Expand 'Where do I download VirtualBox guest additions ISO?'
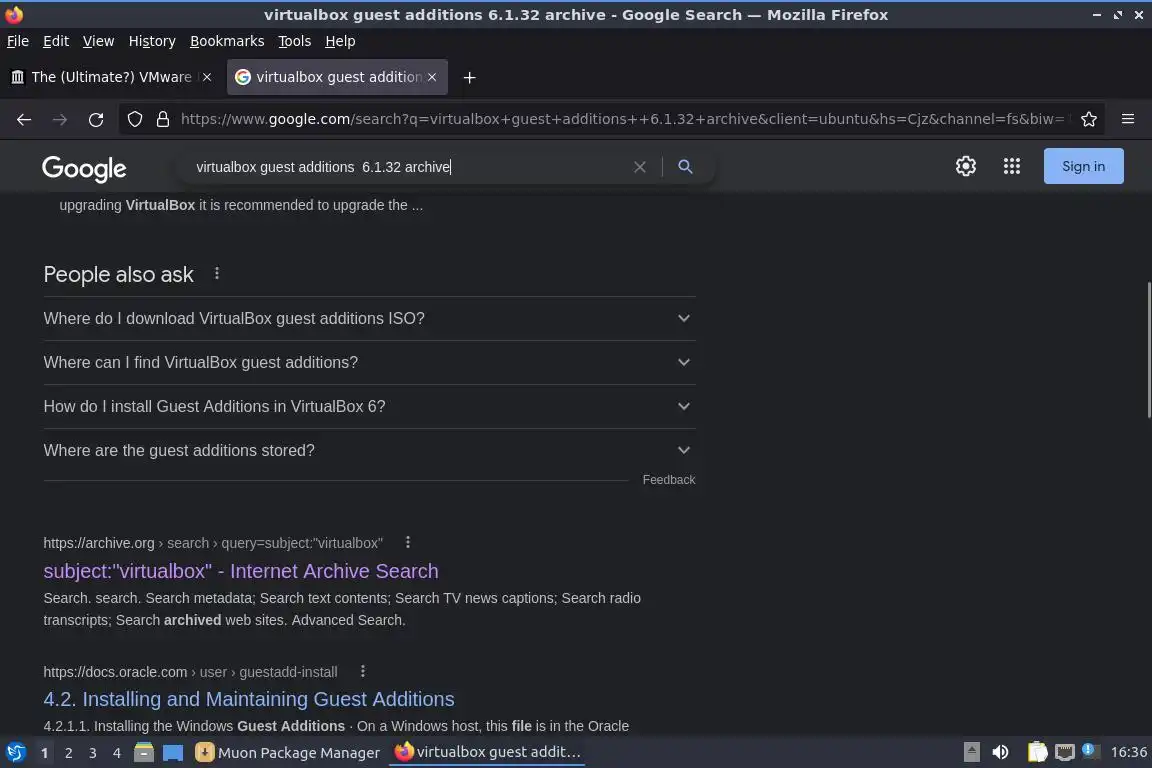 coord(369,318)
